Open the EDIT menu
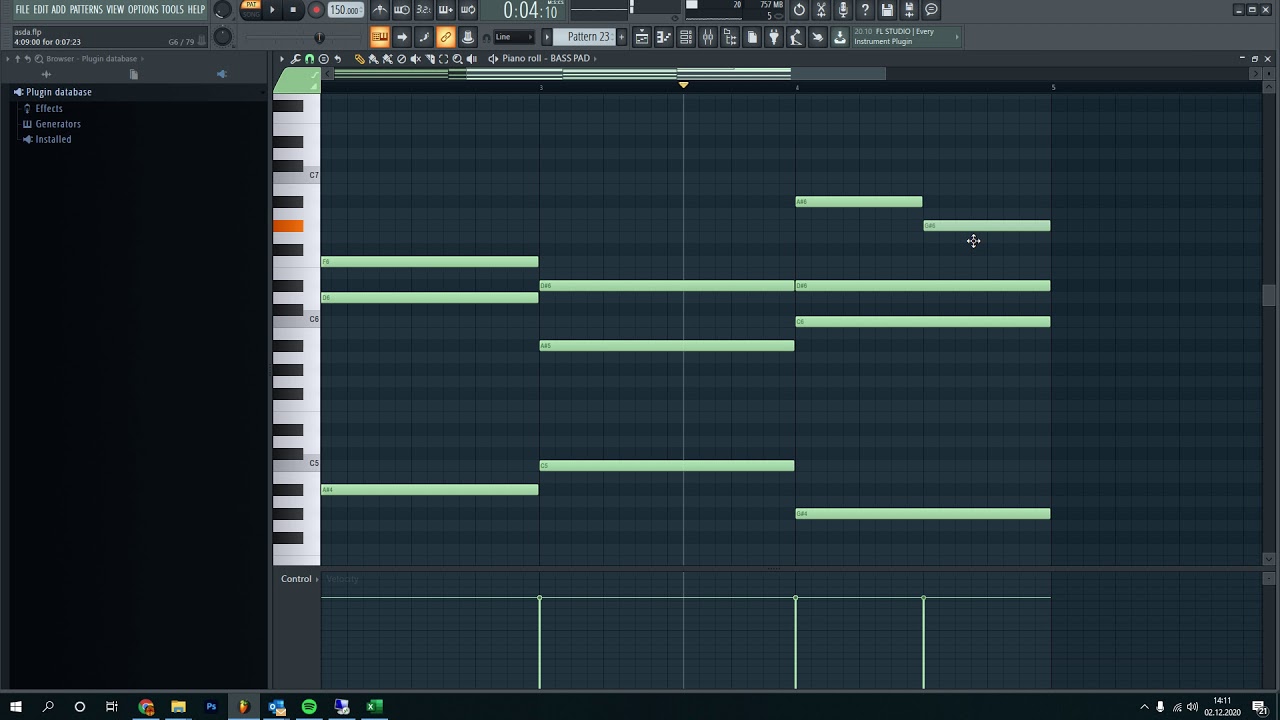 click(41, 10)
